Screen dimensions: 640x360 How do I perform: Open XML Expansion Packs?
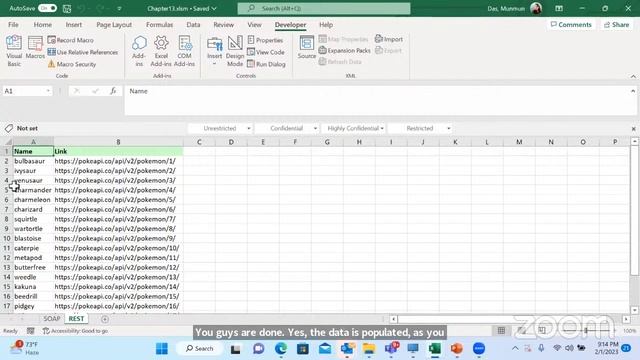click(x=344, y=51)
